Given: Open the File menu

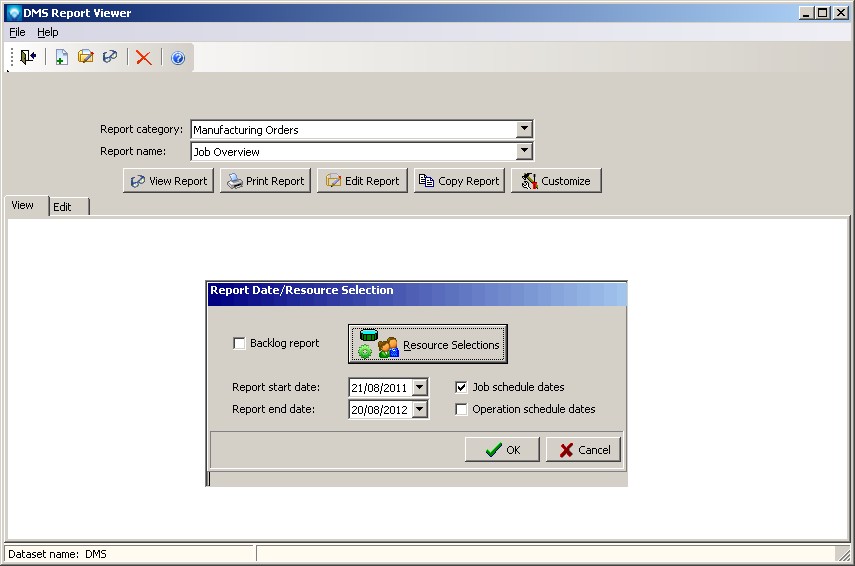Looking at the screenshot, I should coord(17,32).
